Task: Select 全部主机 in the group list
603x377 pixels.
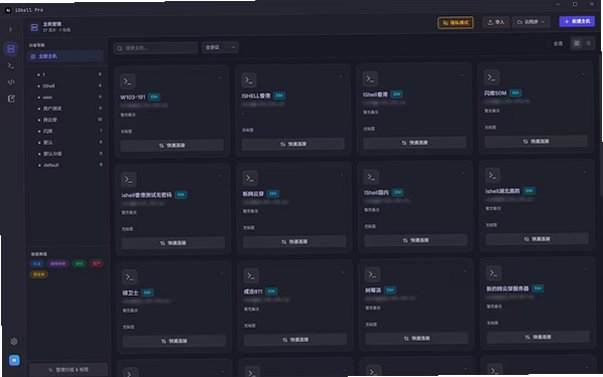Action: (65, 56)
